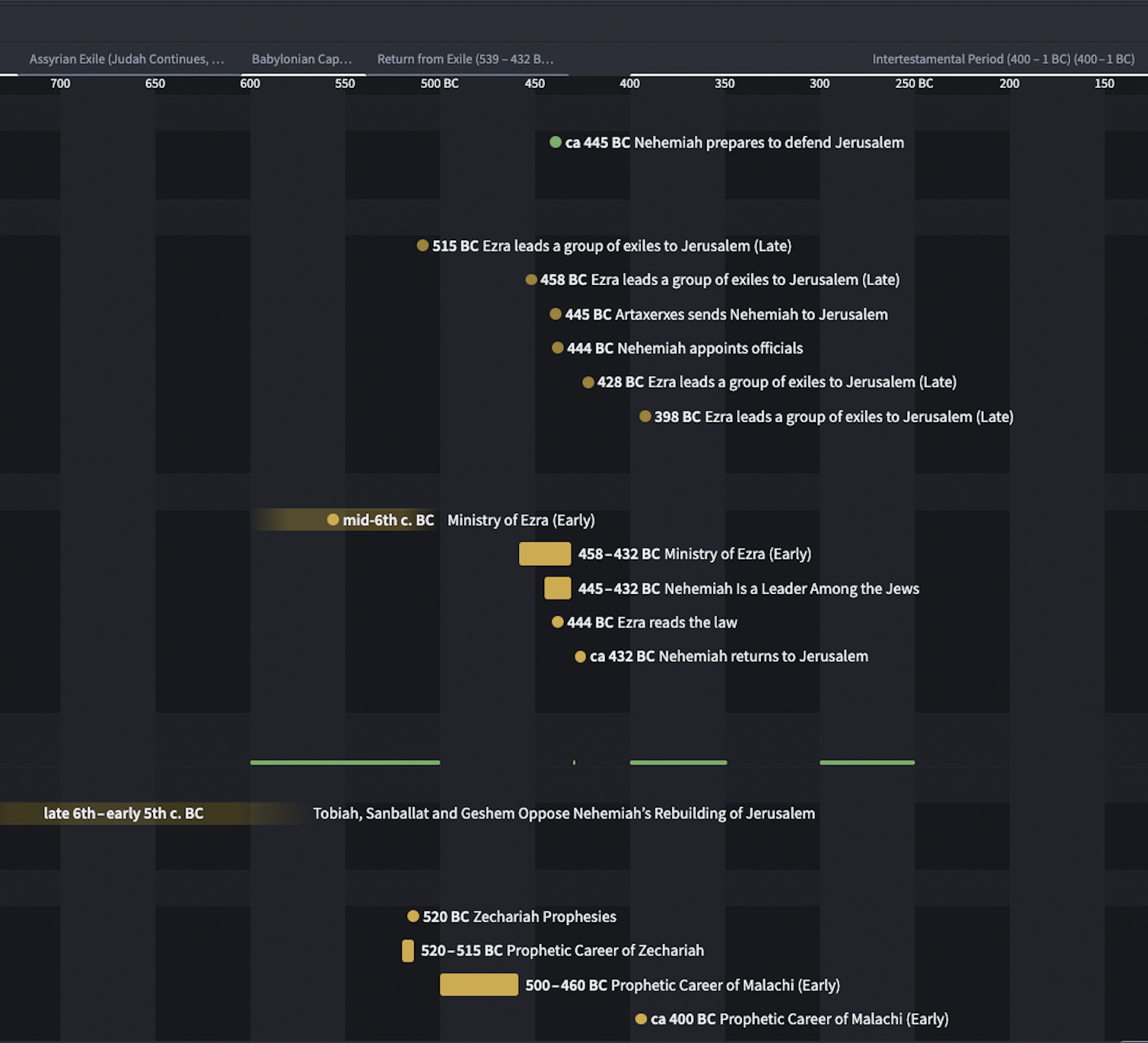Select the 458–432 BC Ministry of Ezra bar
The width and height of the screenshot is (1148, 1043).
click(x=544, y=554)
